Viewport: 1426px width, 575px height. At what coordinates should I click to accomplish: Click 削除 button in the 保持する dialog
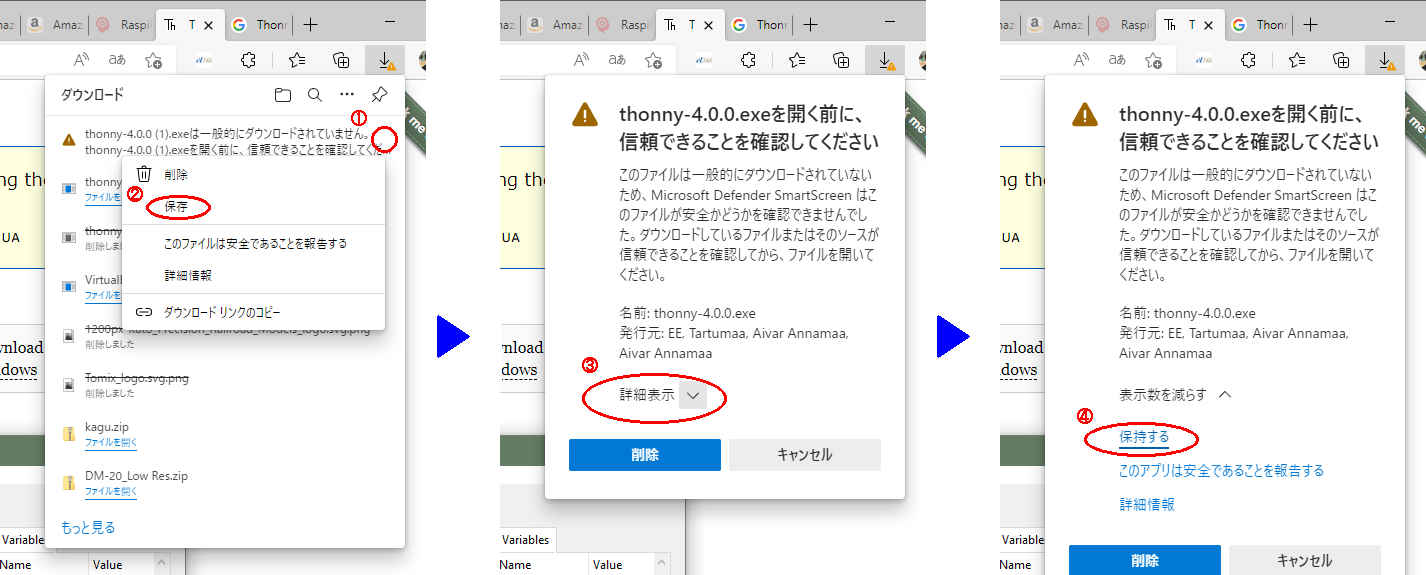pos(1145,560)
